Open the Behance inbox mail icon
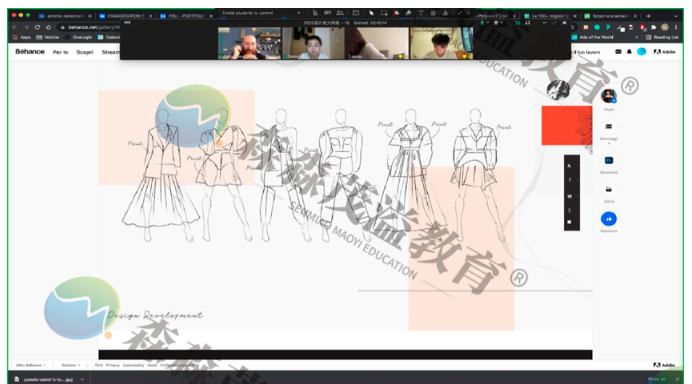The image size is (692, 384). (618, 52)
